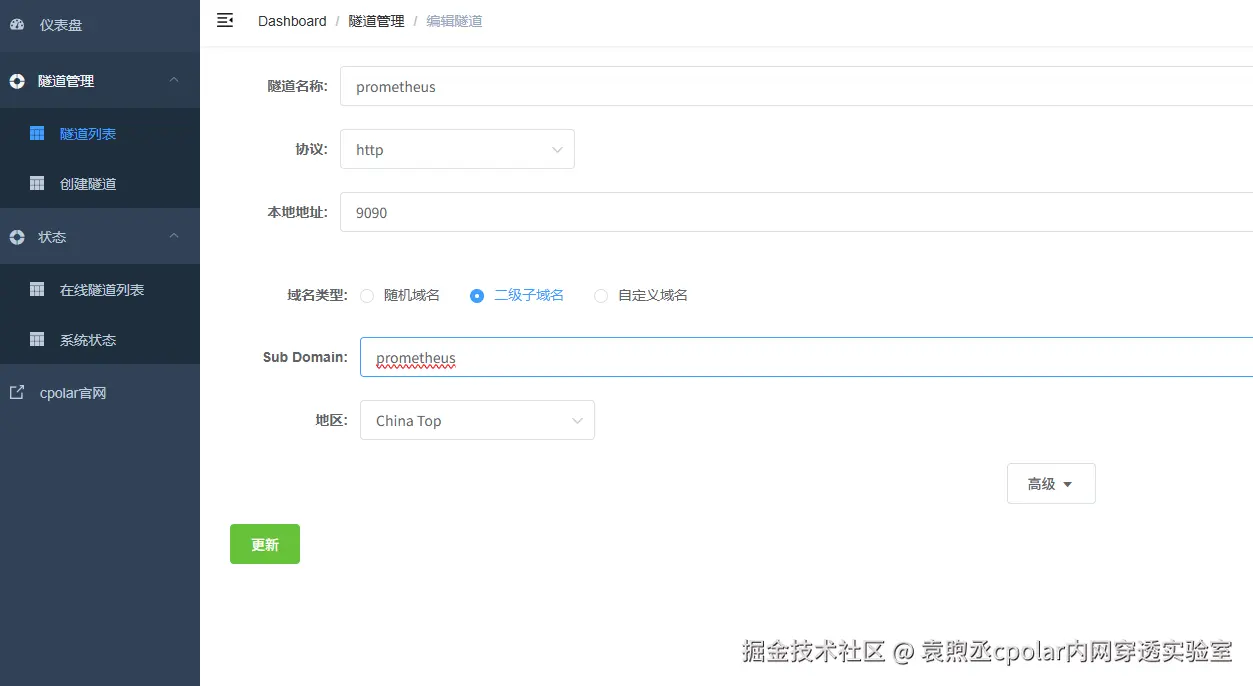Image resolution: width=1253 pixels, height=686 pixels.
Task: Open 在线隧道列表 in the sidebar
Action: coord(100,289)
